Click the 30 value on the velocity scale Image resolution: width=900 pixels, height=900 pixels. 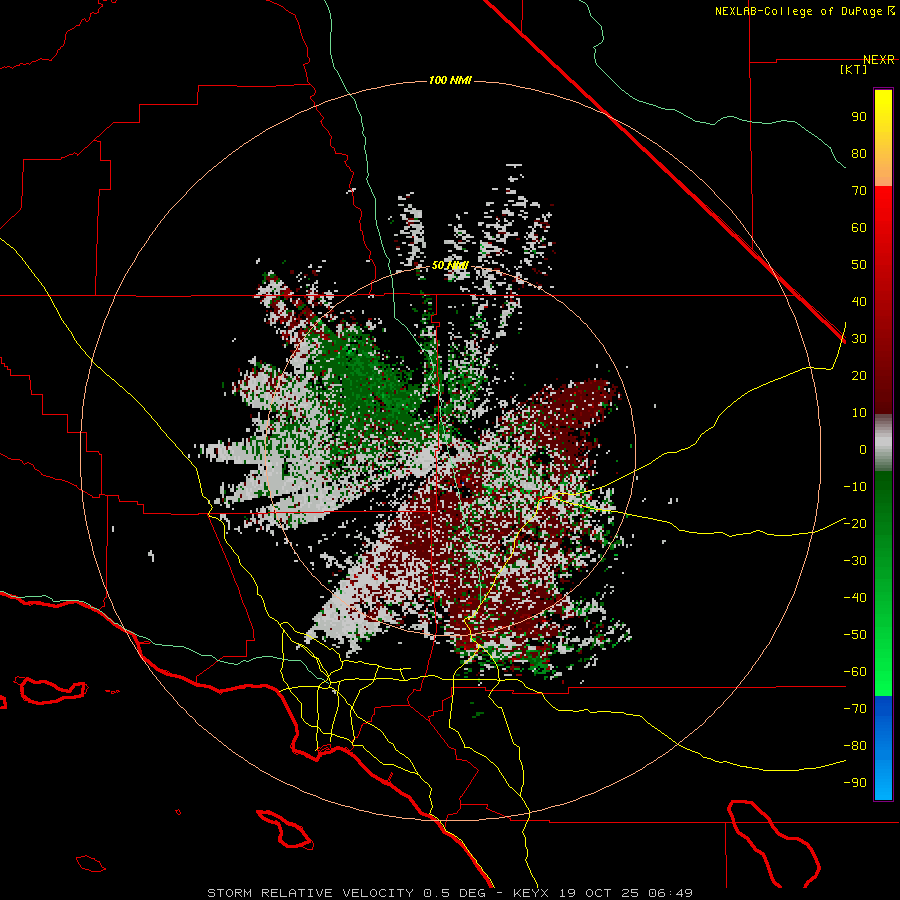[859, 339]
